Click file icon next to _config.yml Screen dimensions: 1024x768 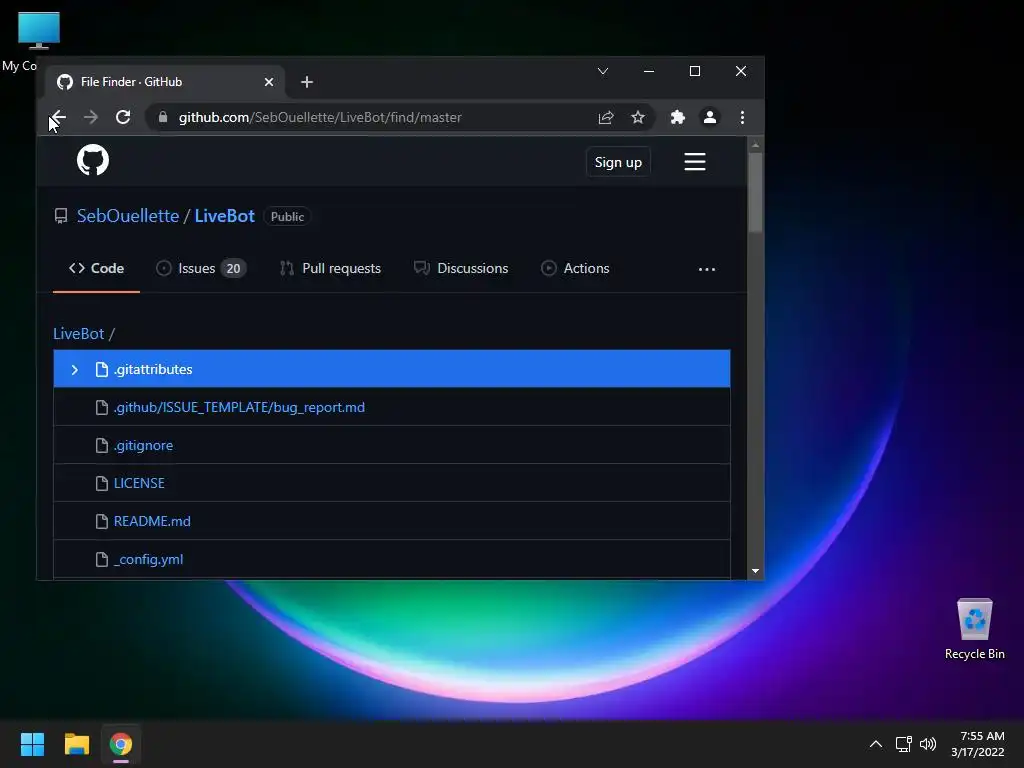click(102, 559)
